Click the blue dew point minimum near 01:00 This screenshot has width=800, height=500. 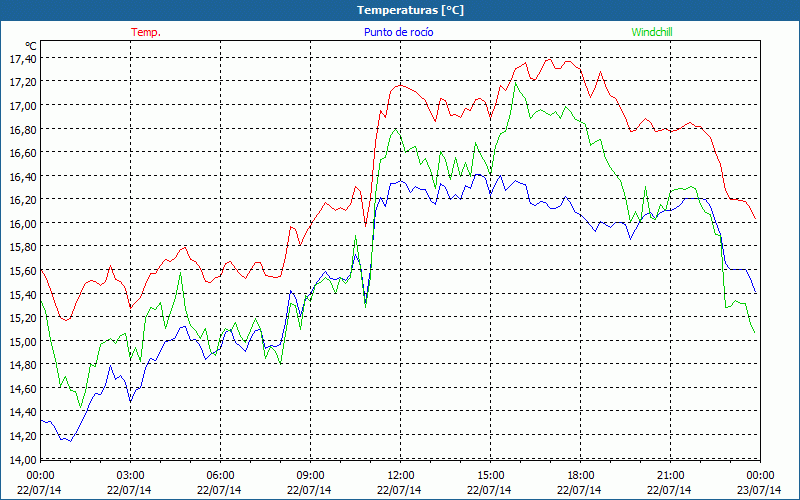(x=71, y=441)
